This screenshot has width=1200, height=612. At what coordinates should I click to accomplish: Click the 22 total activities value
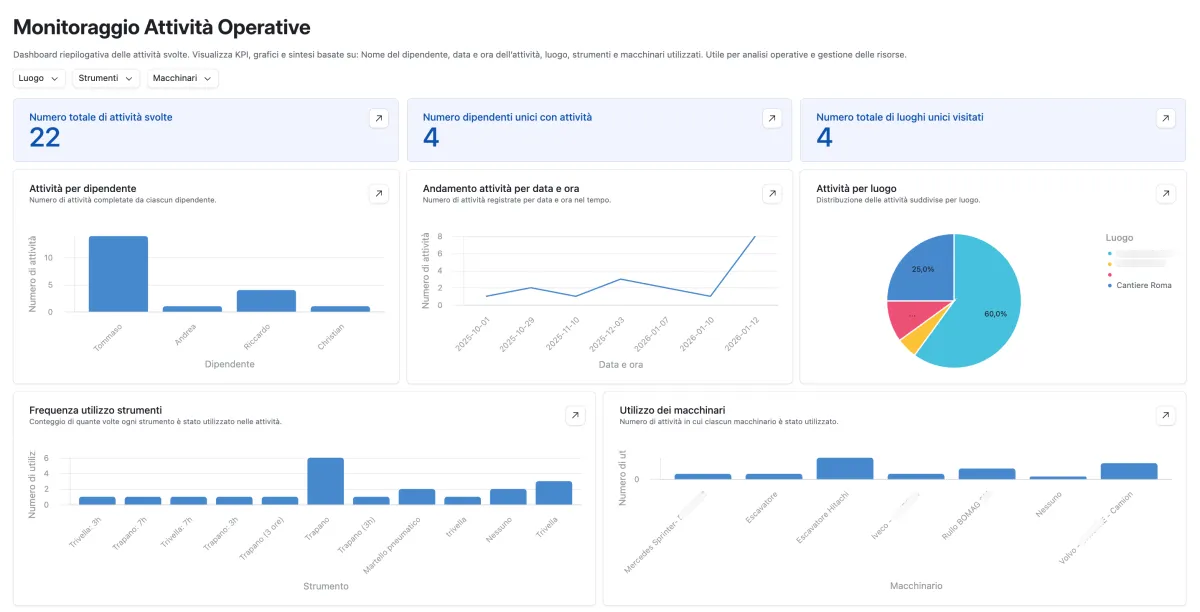click(x=45, y=138)
